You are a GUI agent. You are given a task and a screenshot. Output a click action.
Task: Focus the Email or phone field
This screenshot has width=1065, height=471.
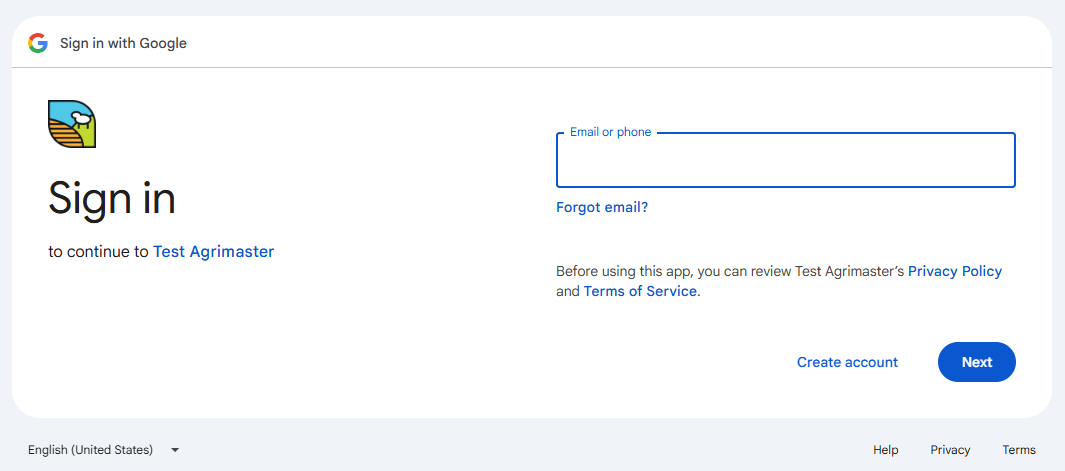(x=785, y=160)
